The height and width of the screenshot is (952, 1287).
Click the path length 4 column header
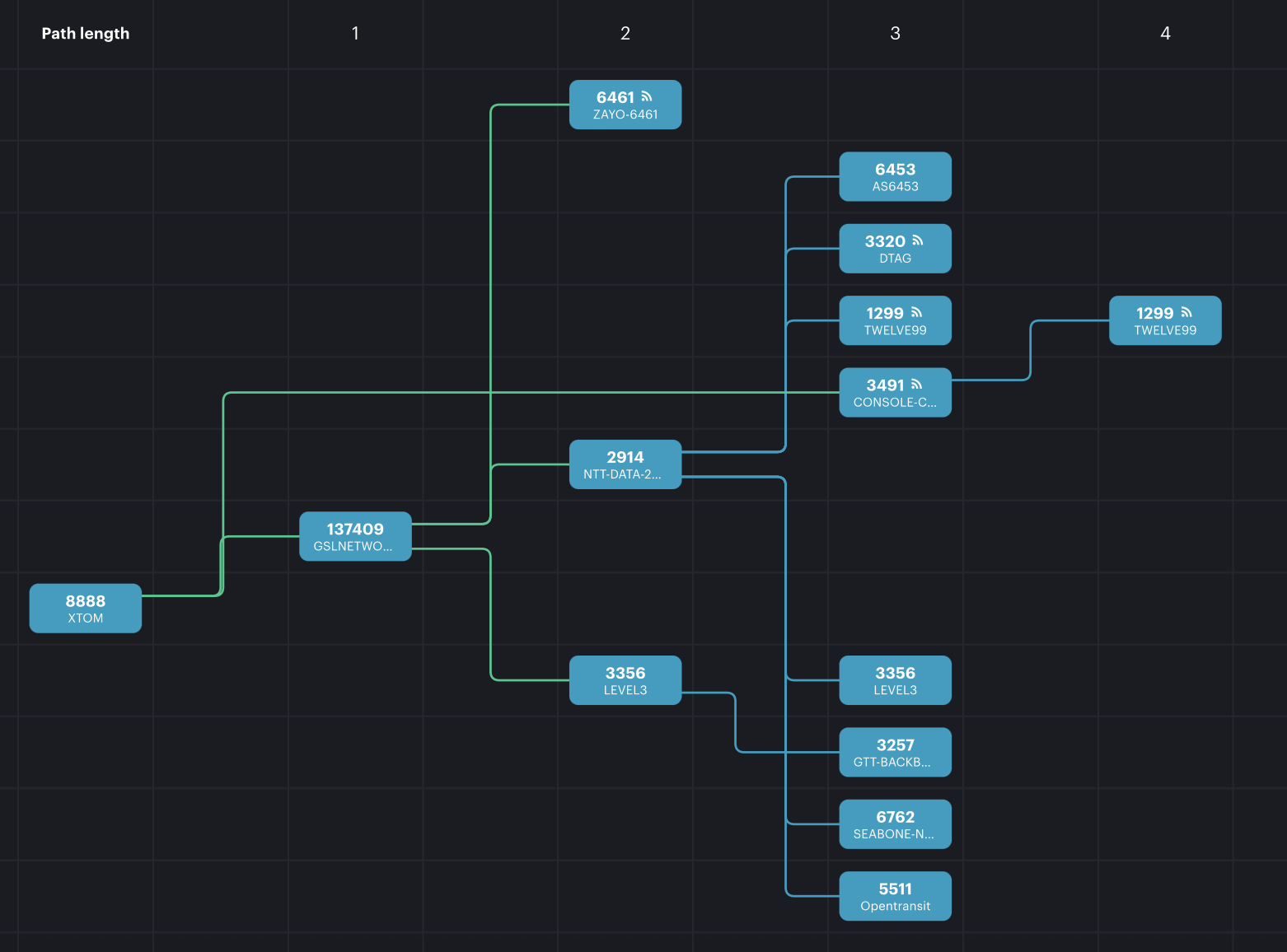tap(1165, 34)
